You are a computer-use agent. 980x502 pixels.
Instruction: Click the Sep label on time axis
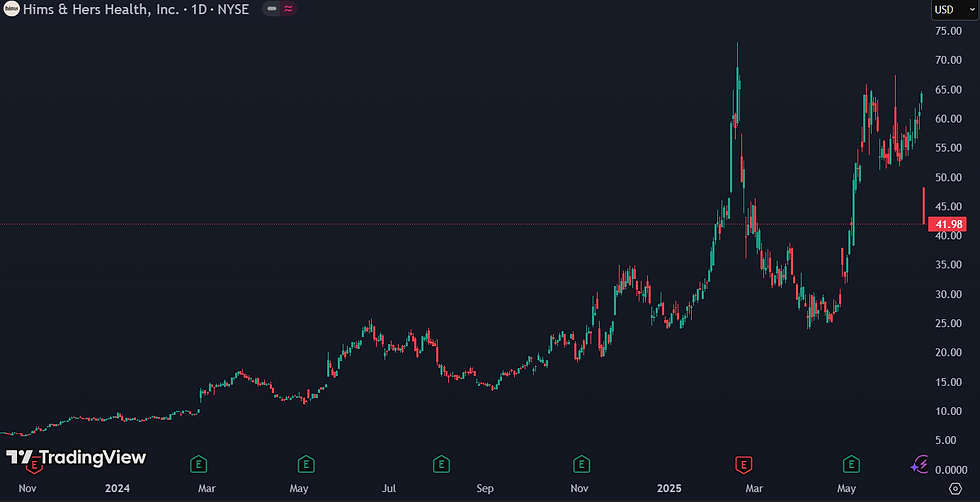tap(485, 488)
